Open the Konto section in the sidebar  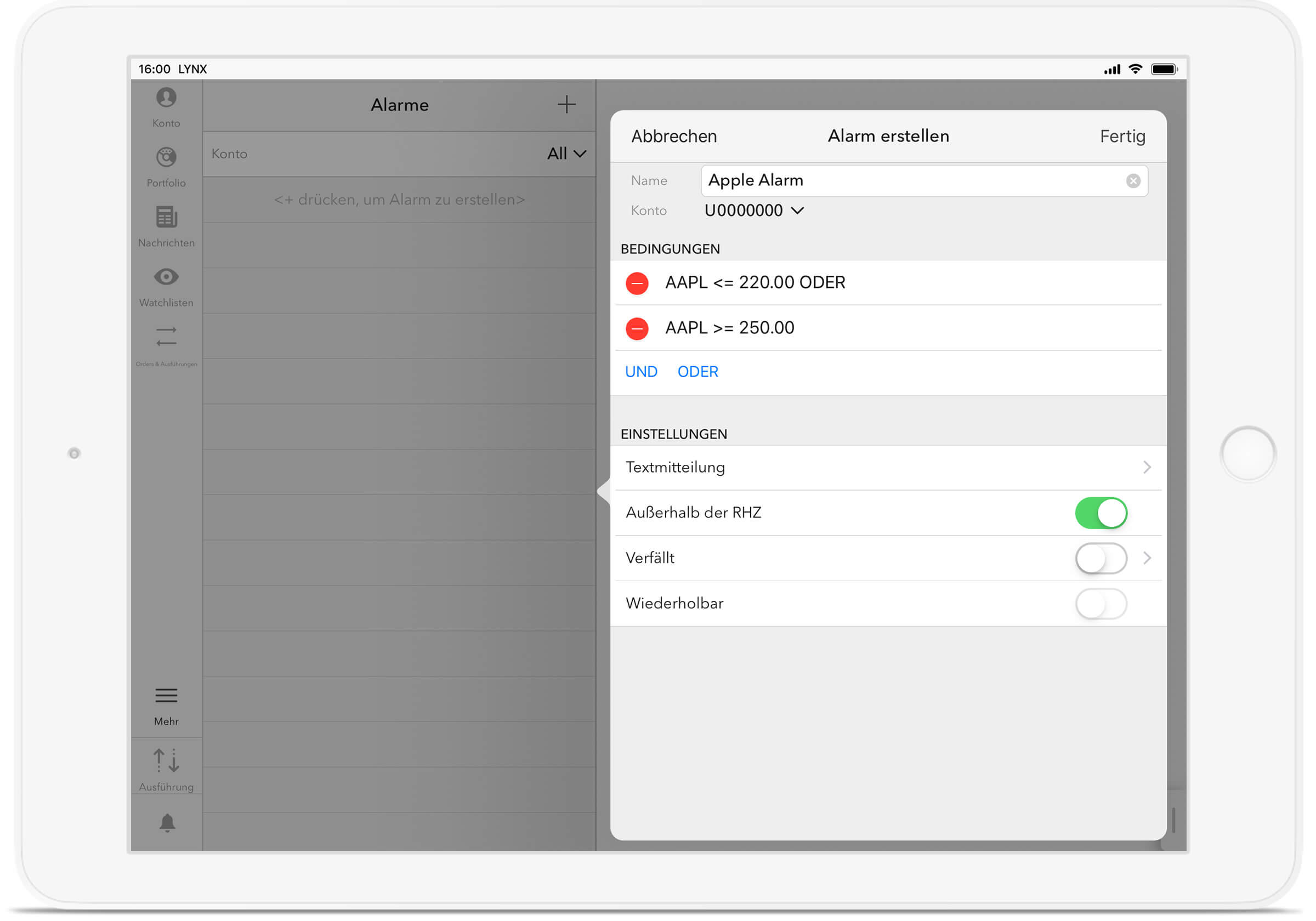tap(166, 106)
